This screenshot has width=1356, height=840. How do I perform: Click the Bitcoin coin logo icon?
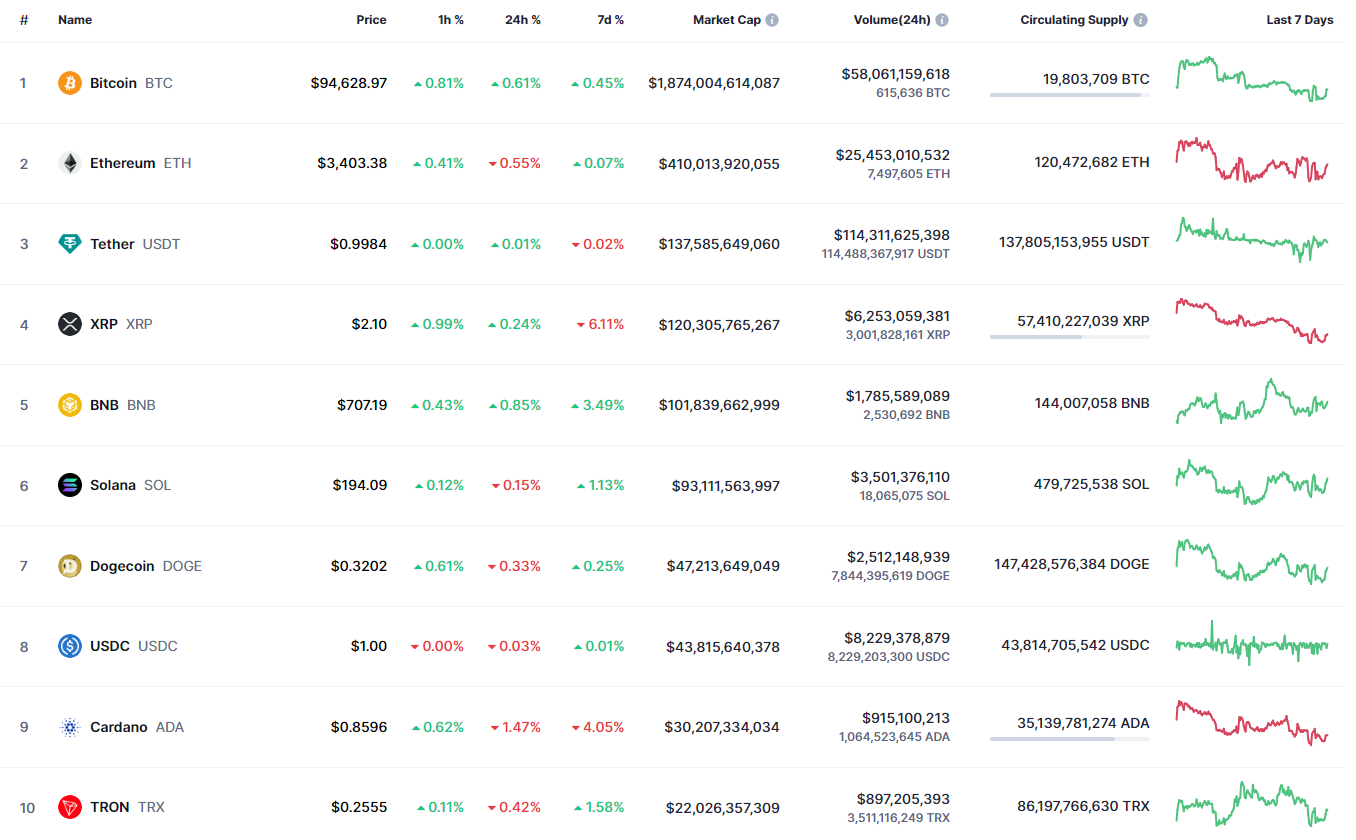pyautogui.click(x=70, y=83)
